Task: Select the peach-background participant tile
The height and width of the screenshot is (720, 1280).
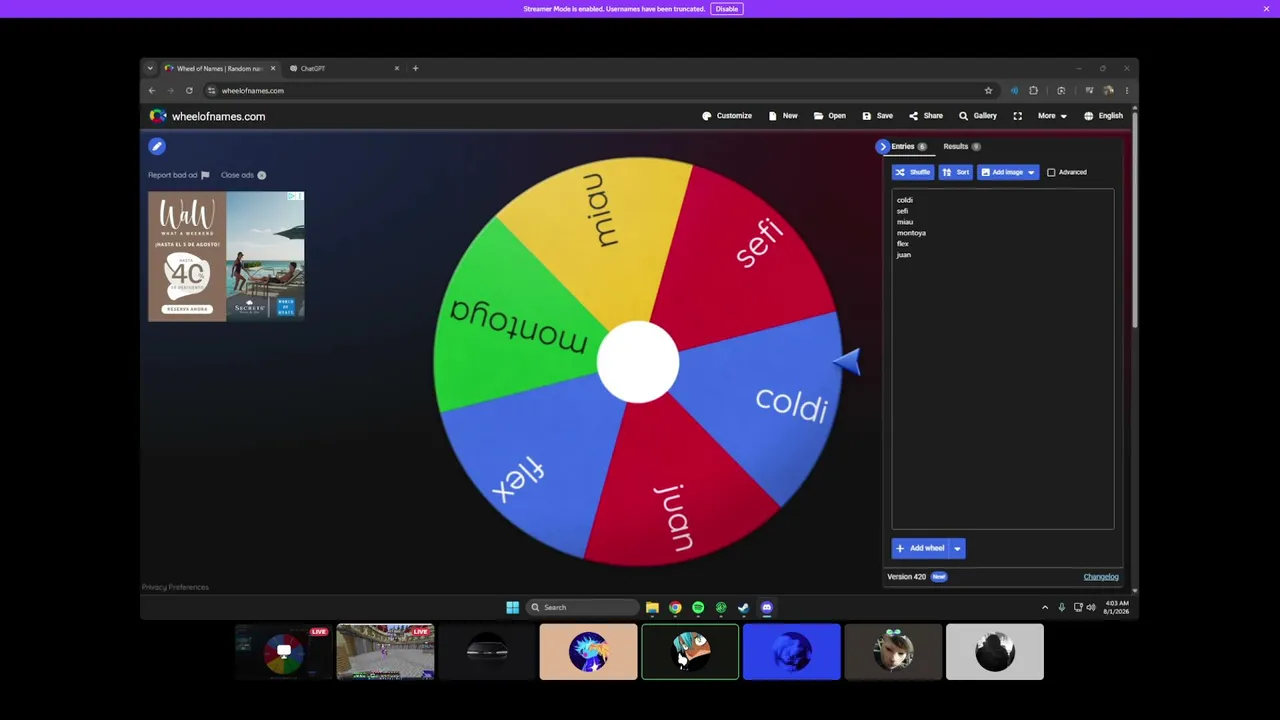Action: [x=588, y=652]
